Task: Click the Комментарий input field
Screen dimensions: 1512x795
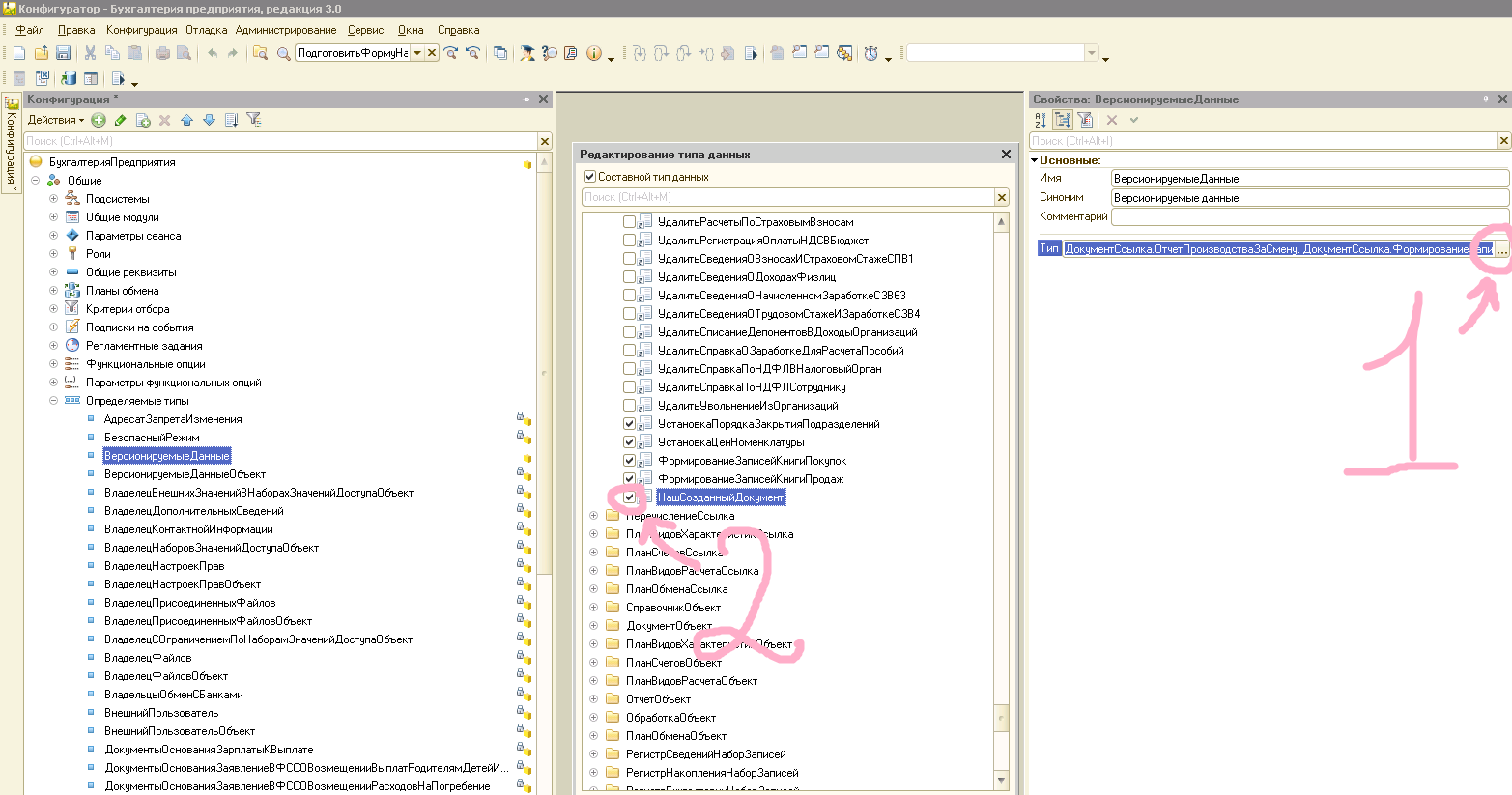Action: (1310, 217)
